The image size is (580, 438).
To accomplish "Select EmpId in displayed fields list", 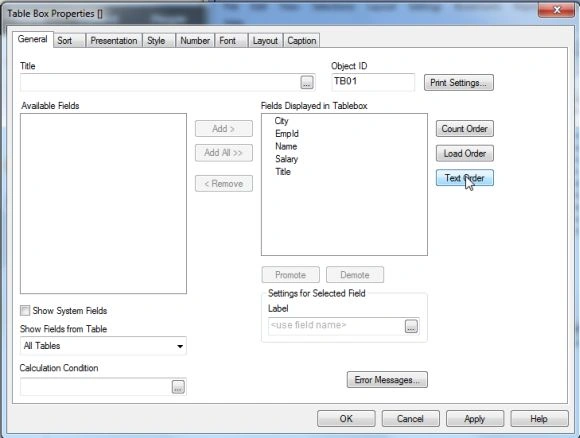I will coord(287,134).
